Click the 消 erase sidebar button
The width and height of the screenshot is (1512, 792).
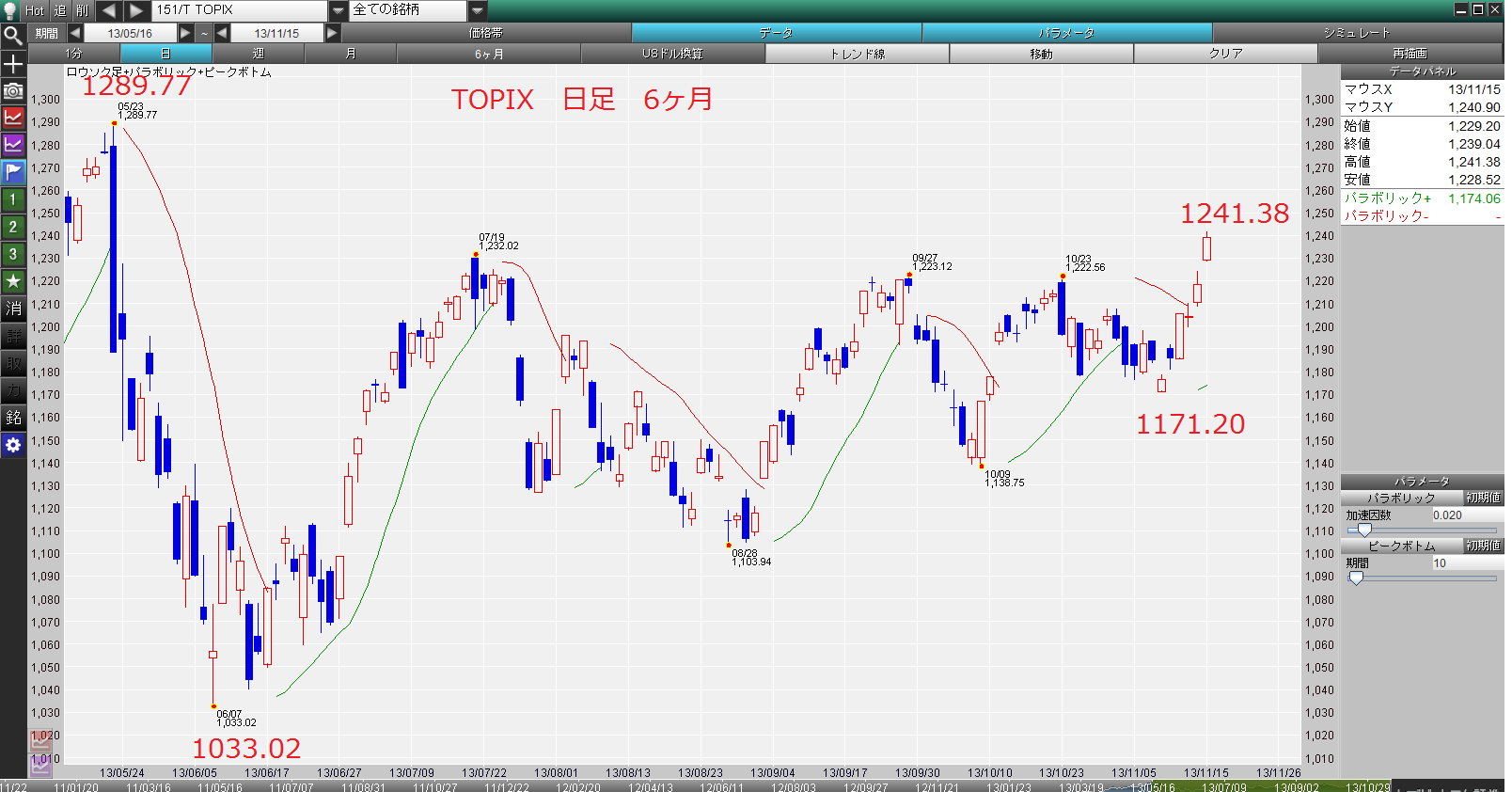[x=13, y=309]
